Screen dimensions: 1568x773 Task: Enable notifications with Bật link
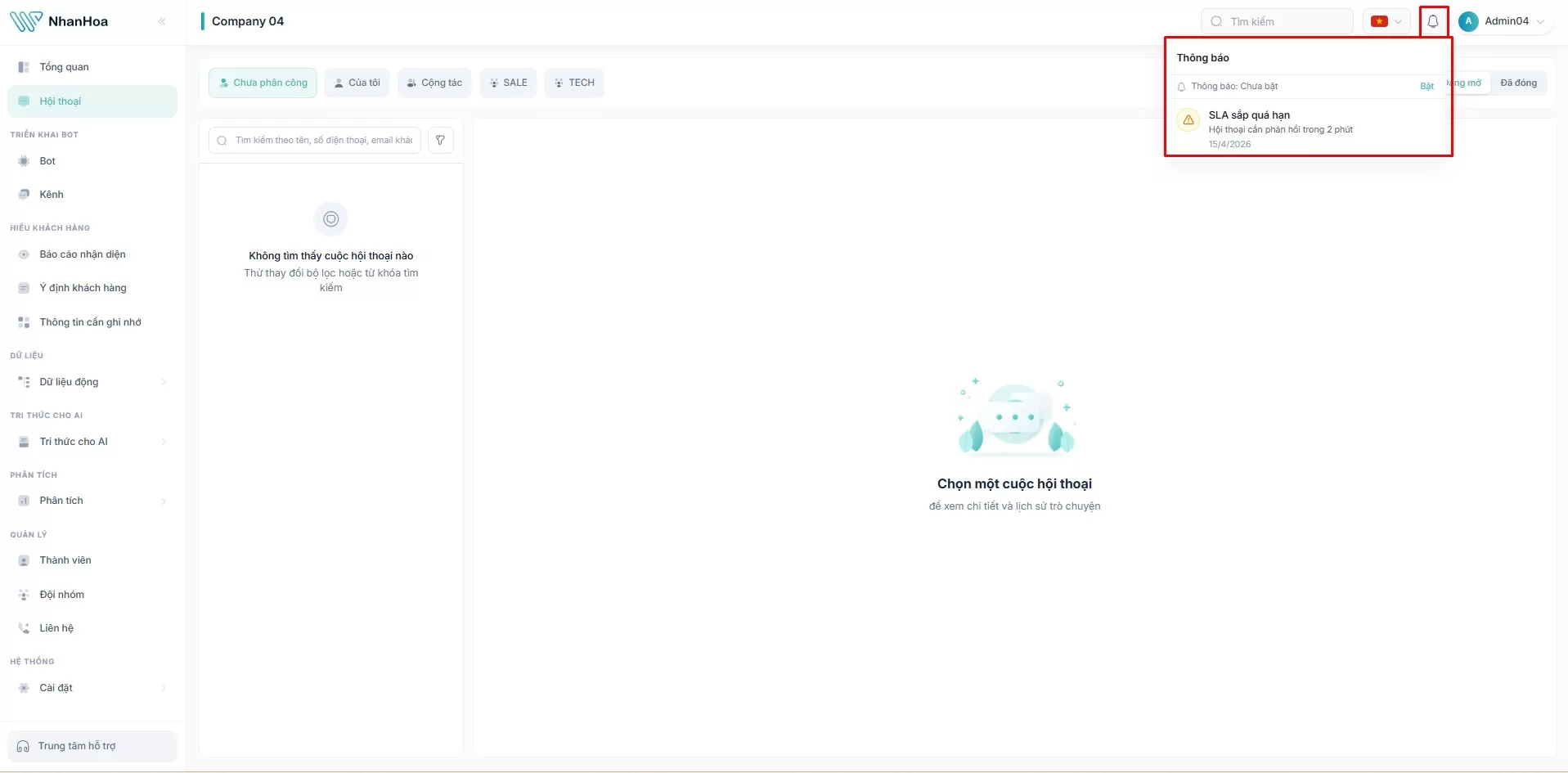pos(1426,86)
